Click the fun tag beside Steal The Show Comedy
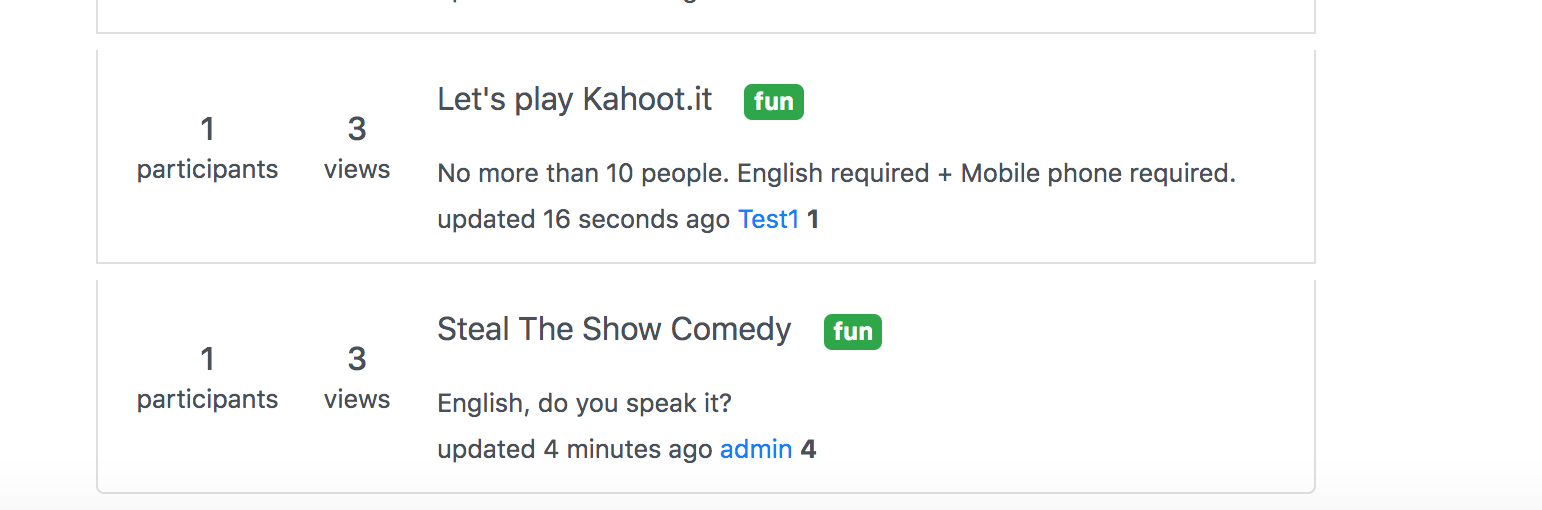This screenshot has height=510, width=1542. [852, 332]
